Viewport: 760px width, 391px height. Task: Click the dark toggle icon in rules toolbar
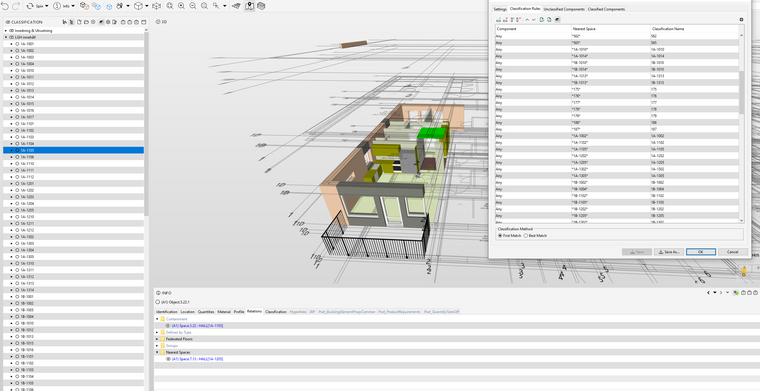pyautogui.click(x=557, y=19)
